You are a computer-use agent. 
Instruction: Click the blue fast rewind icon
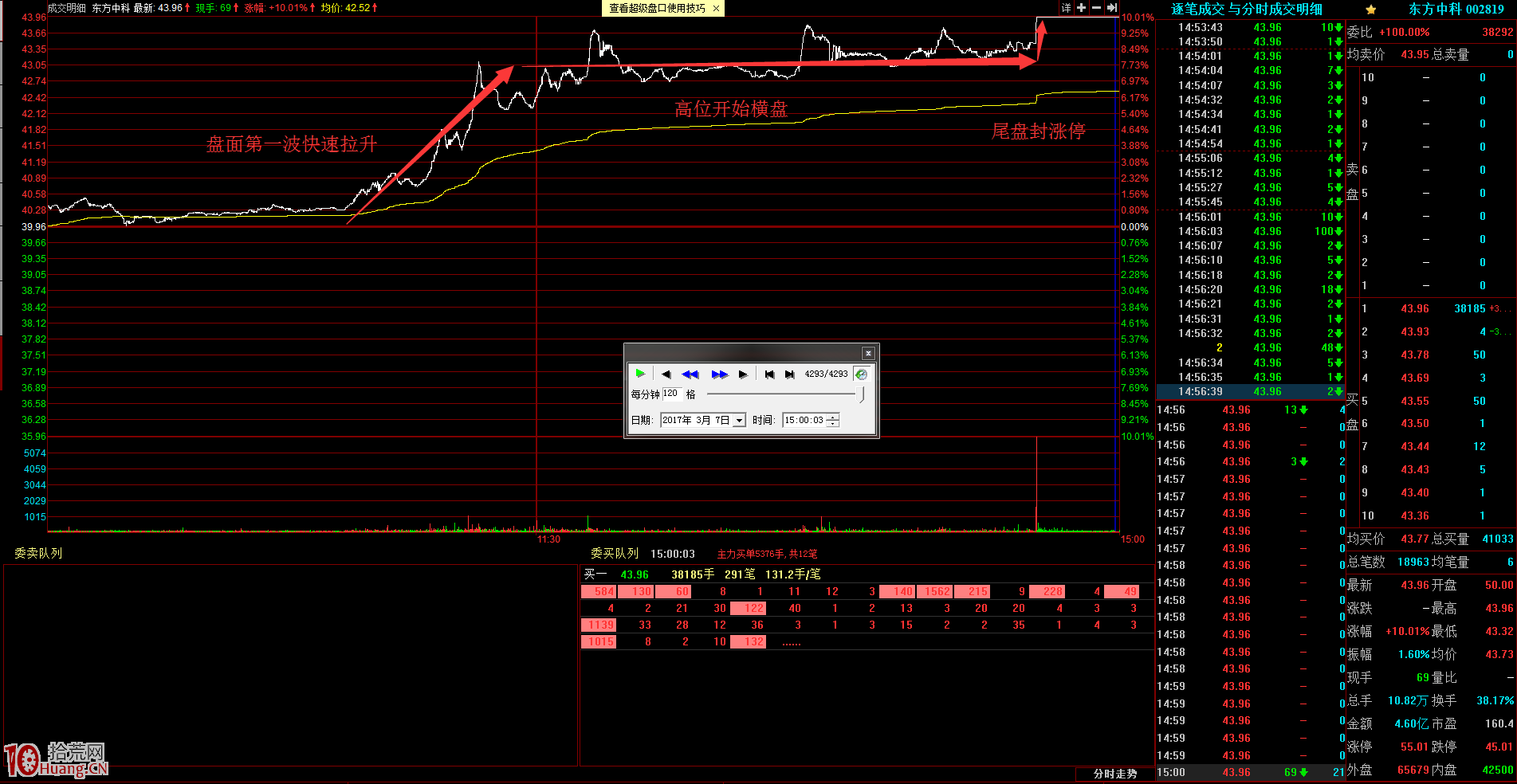click(x=690, y=374)
